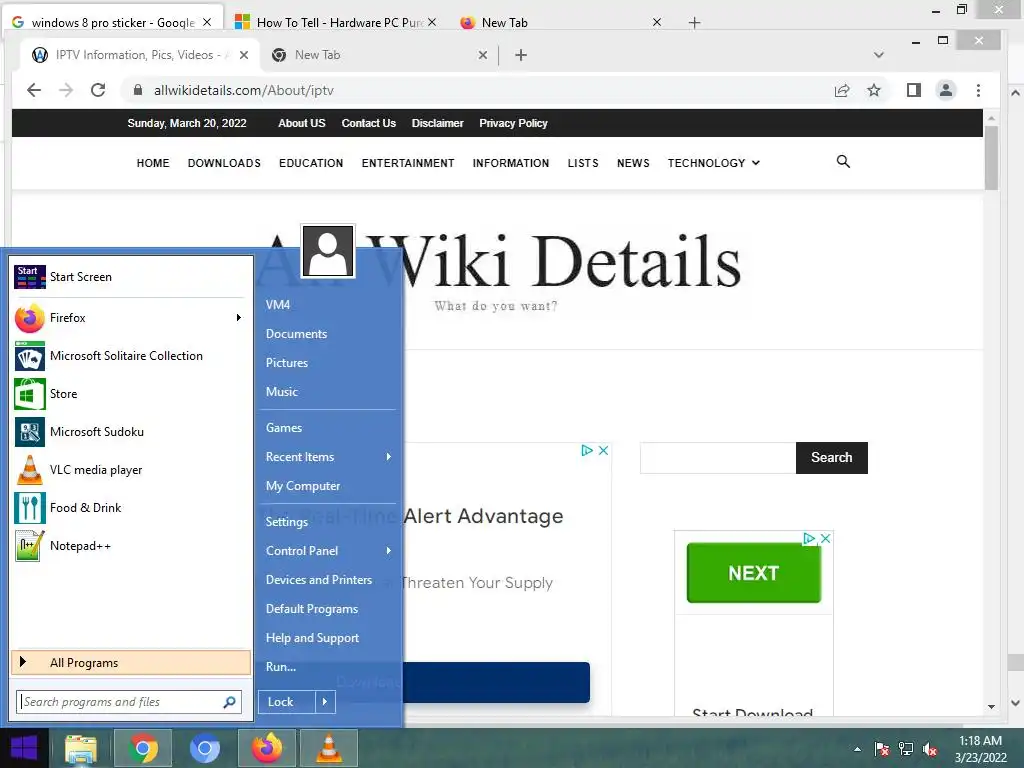Open Chrome three-dot menu
Screen dimensions: 1024x768
click(978, 90)
